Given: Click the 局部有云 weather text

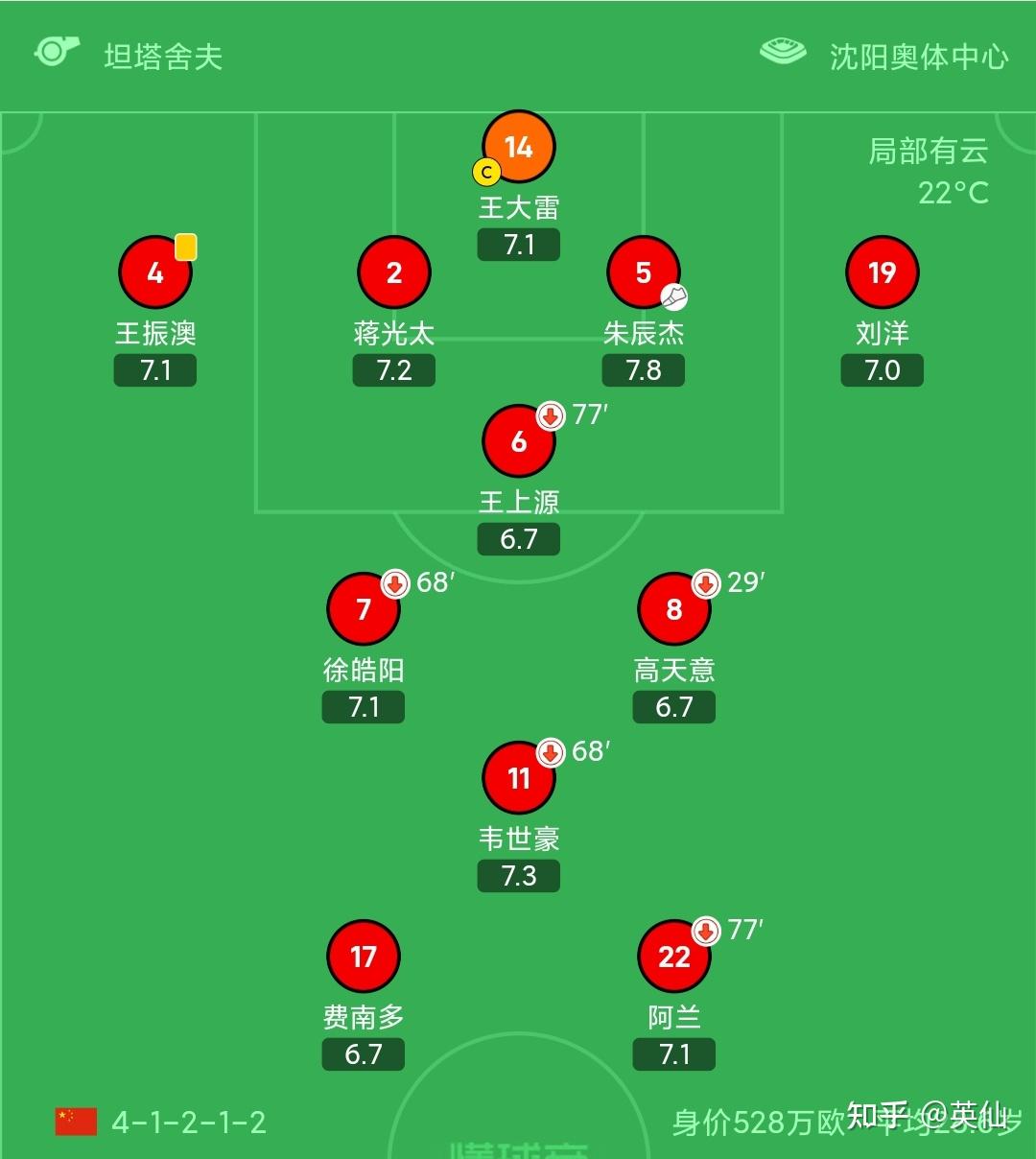Looking at the screenshot, I should [929, 151].
